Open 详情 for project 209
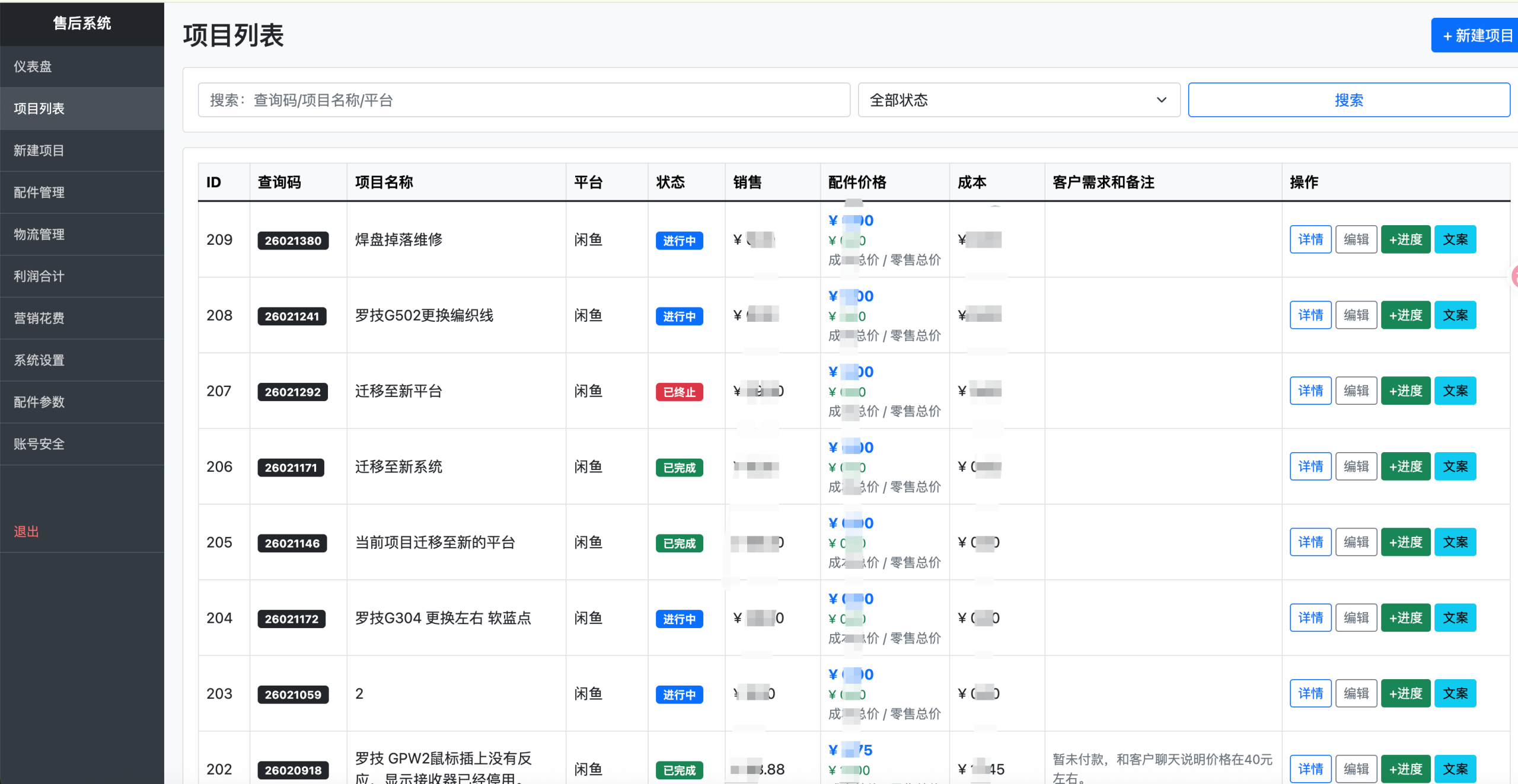This screenshot has width=1518, height=784. [x=1310, y=239]
